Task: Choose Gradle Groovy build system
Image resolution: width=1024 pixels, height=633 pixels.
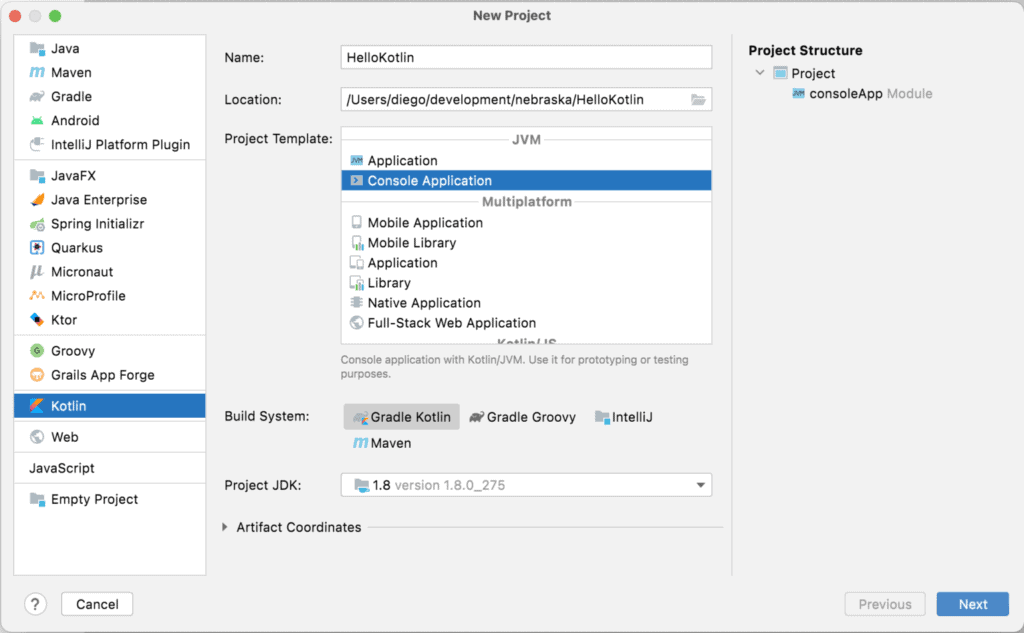Action: click(522, 417)
